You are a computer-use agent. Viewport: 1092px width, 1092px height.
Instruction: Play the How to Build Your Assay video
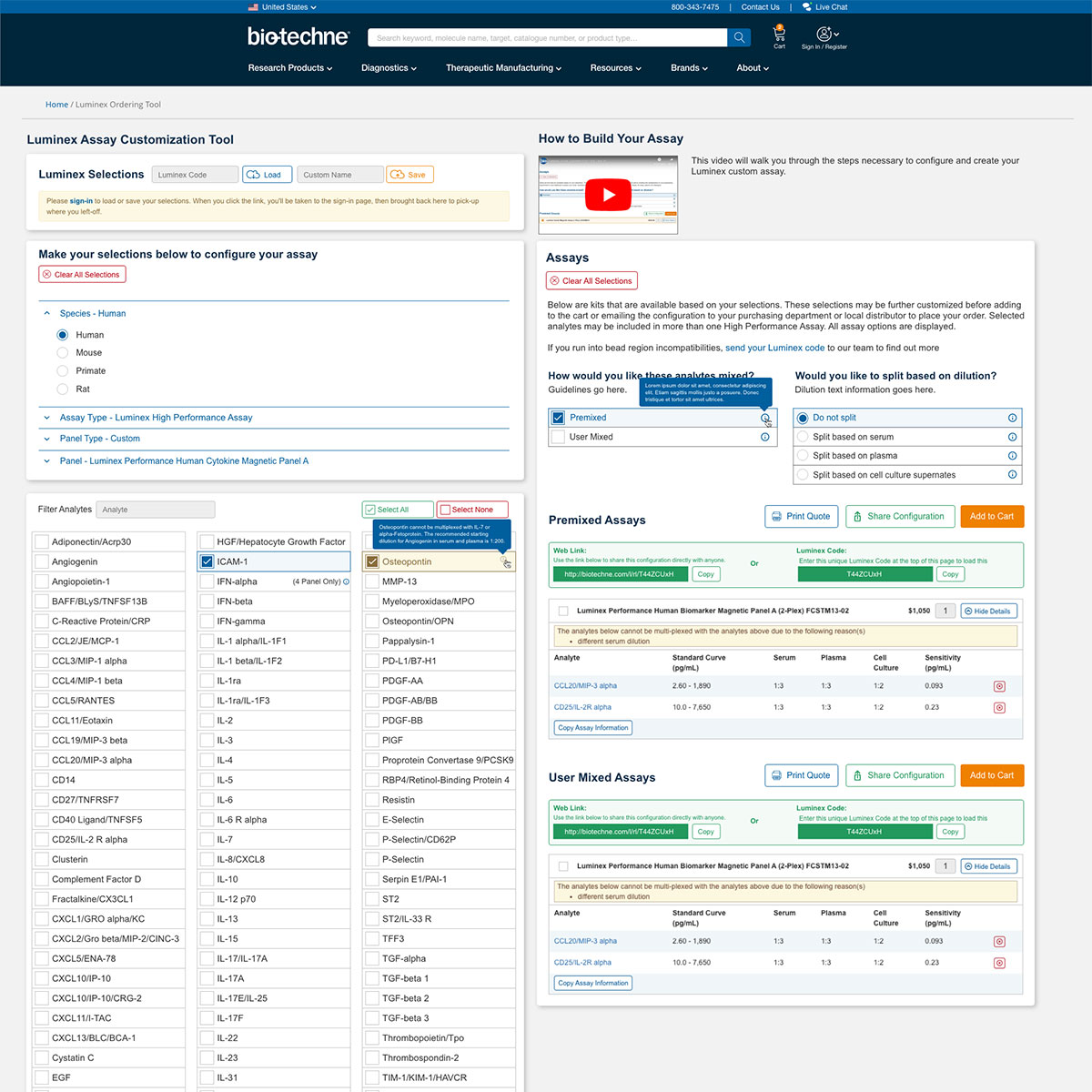point(608,194)
